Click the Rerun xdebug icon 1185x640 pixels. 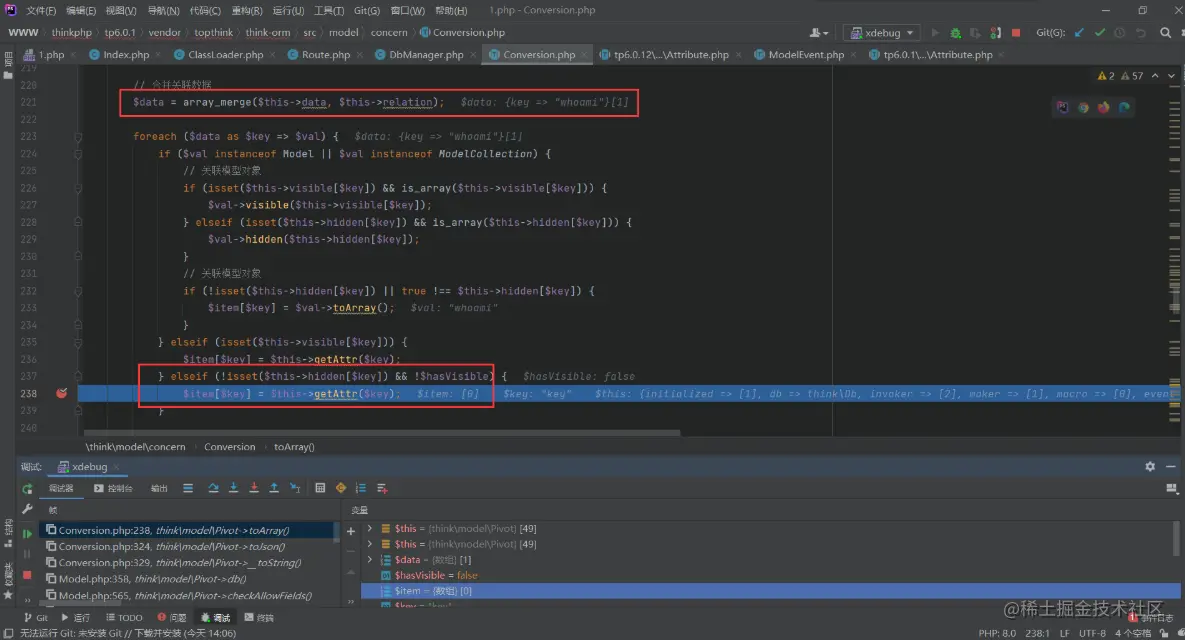point(27,488)
